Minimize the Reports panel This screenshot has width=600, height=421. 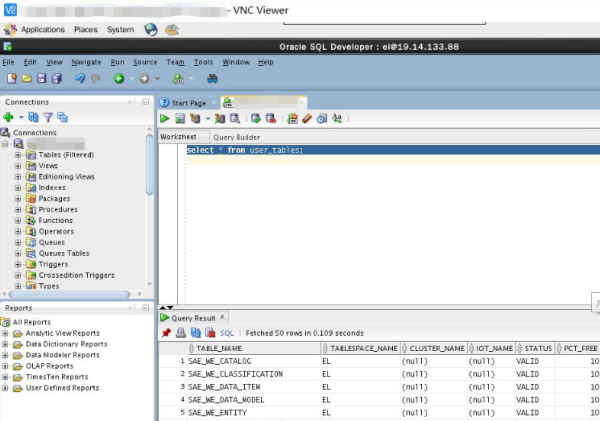[145, 308]
